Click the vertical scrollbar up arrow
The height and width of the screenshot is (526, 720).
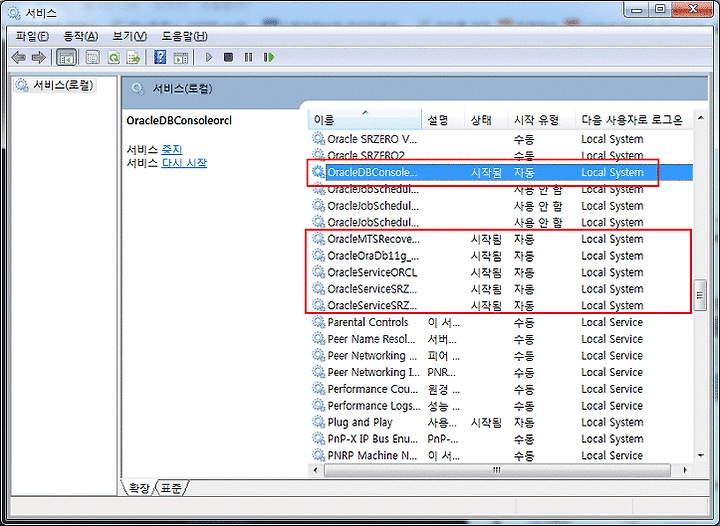click(x=701, y=118)
